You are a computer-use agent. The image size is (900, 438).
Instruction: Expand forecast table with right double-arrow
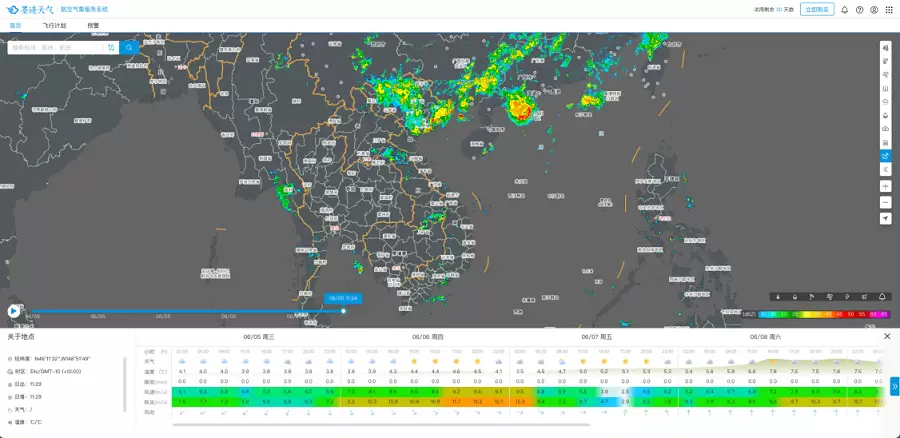click(894, 386)
